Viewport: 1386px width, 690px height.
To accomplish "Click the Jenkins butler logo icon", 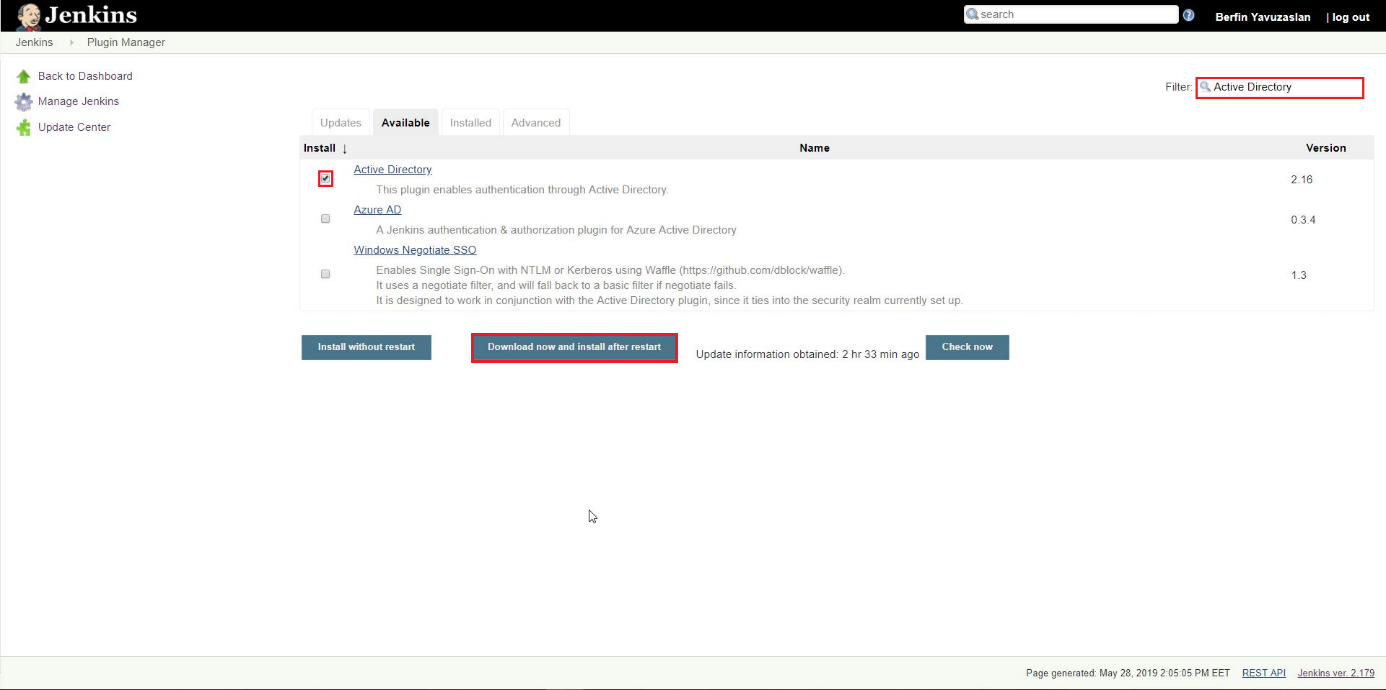I will pyautogui.click(x=28, y=16).
